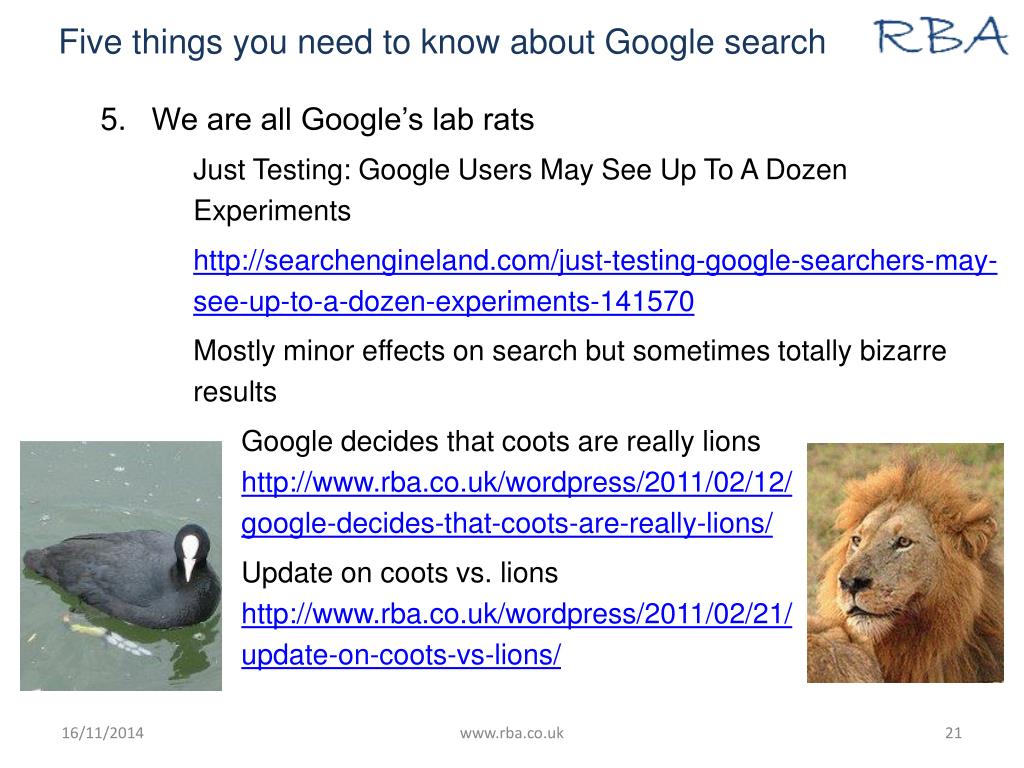Select 'Google decides that coots are really lions' text
The width and height of the screenshot is (1024, 768).
point(501,441)
